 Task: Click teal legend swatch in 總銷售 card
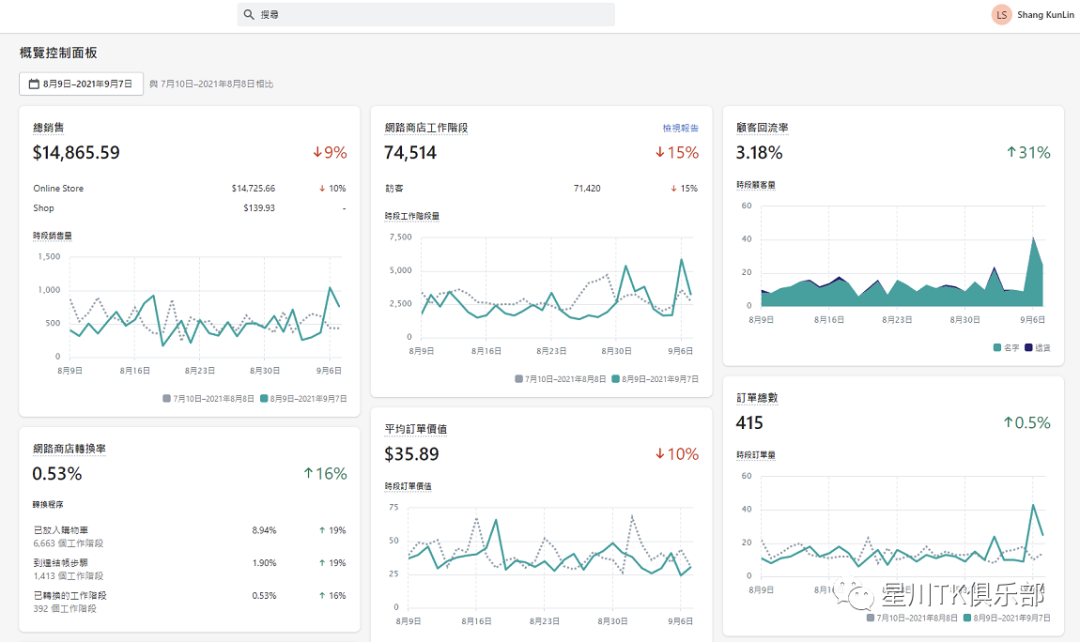click(264, 398)
